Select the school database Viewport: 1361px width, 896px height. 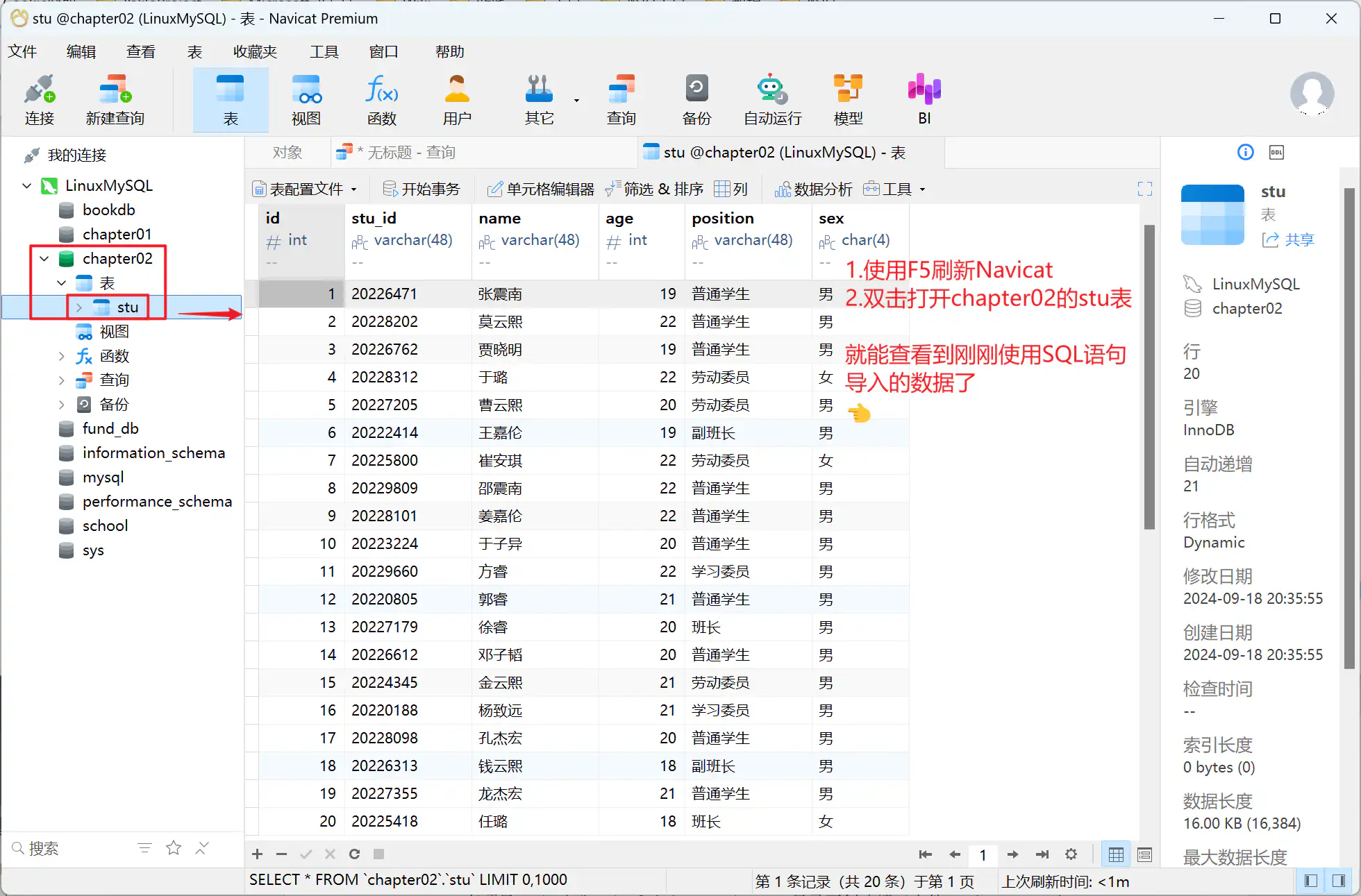[105, 526]
